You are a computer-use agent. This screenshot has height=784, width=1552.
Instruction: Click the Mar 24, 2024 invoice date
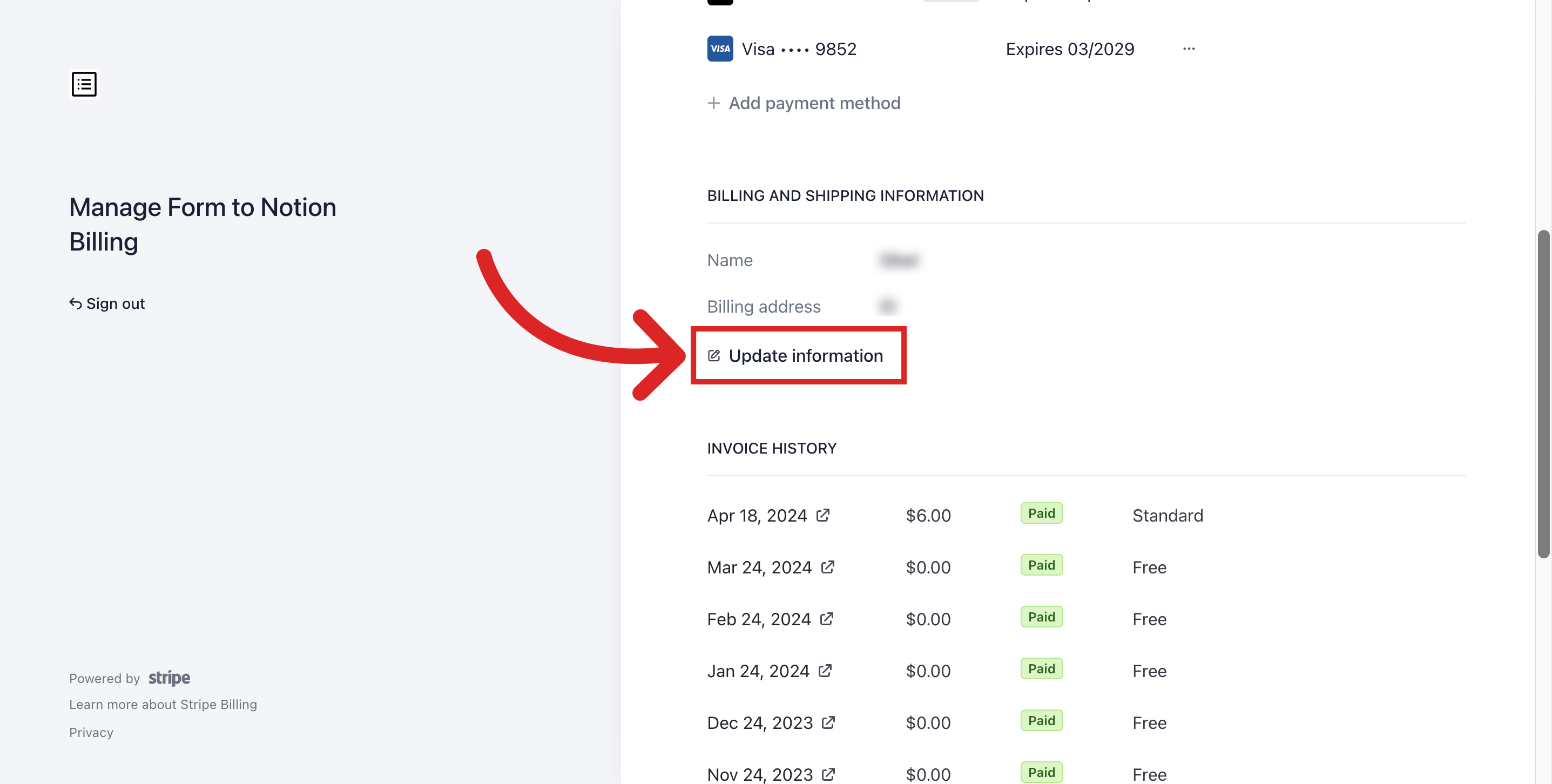(x=759, y=567)
